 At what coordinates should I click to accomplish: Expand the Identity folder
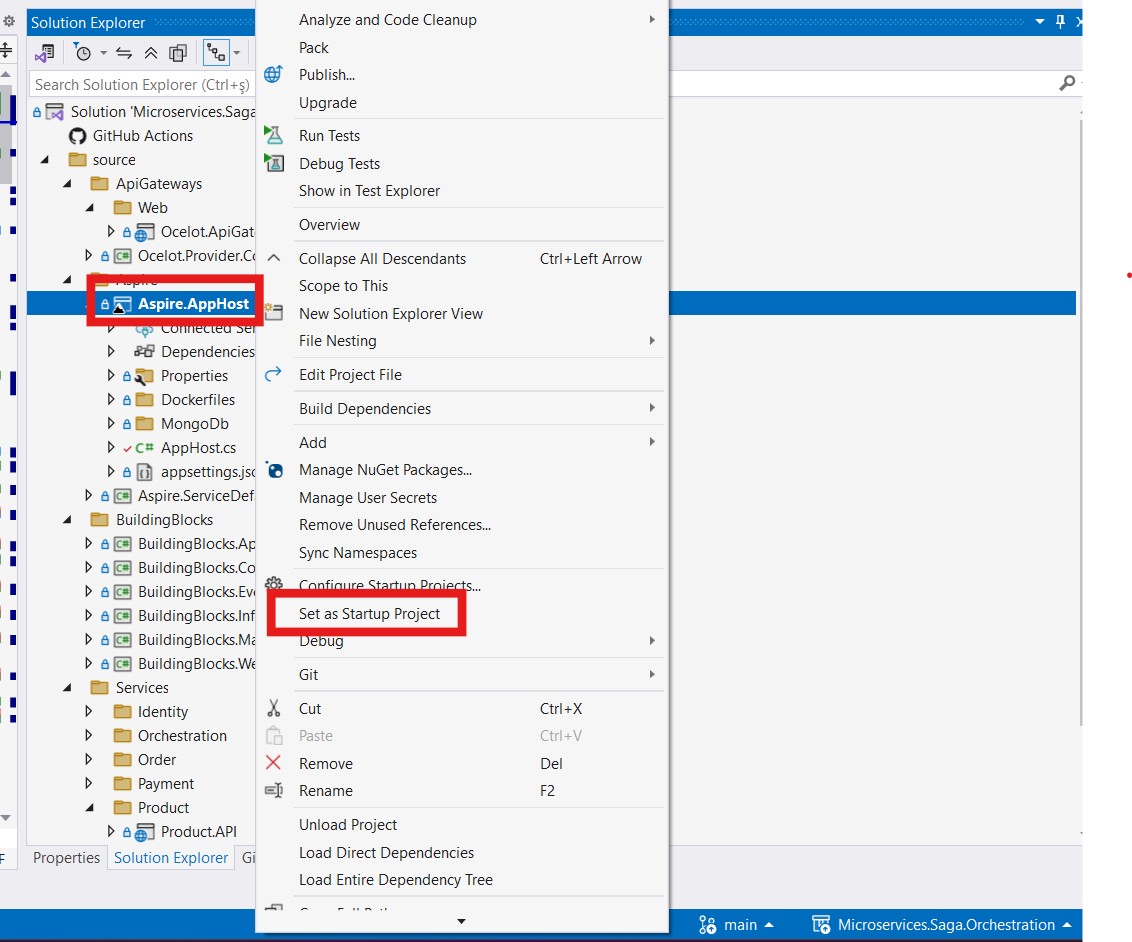pos(89,712)
